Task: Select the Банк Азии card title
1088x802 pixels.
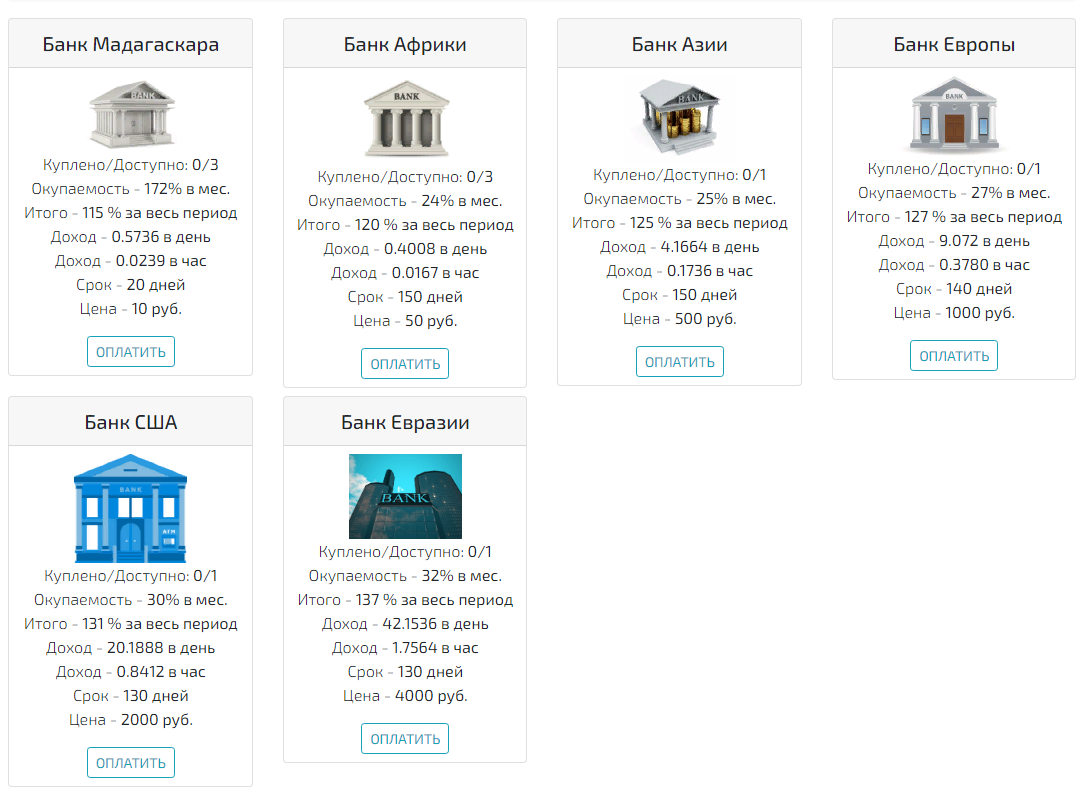Action: tap(679, 44)
